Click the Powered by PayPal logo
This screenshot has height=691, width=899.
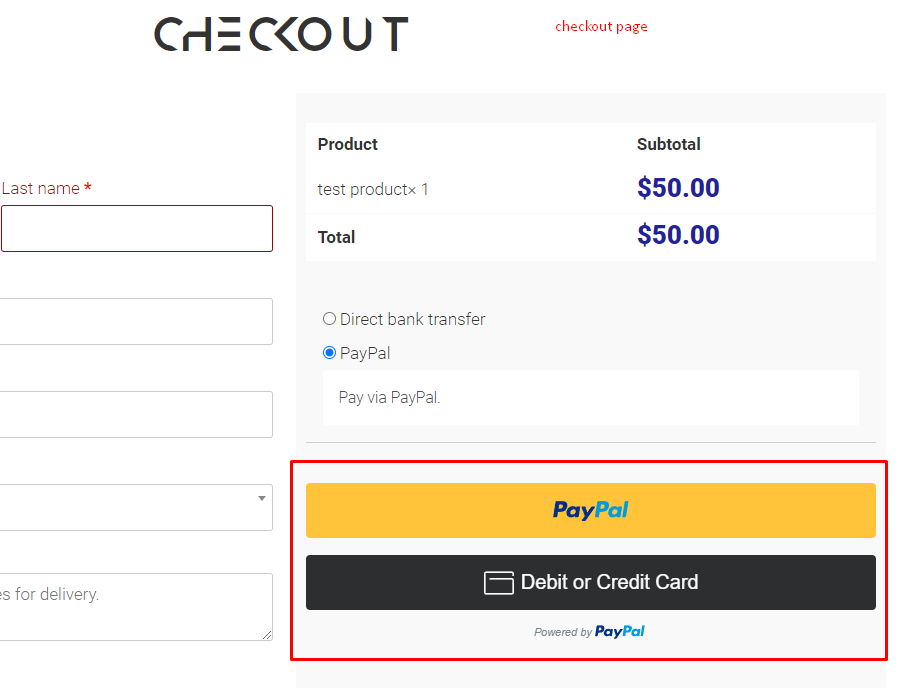589,631
